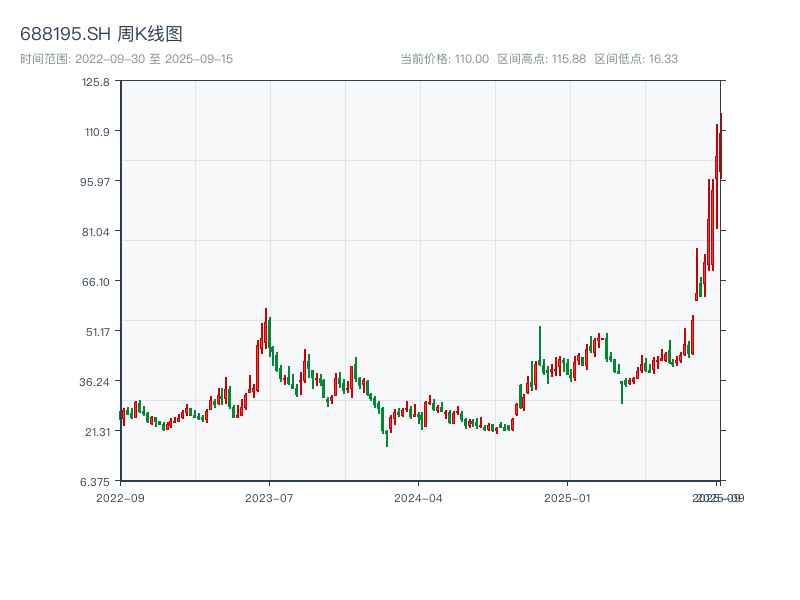Click x-axis date label 2023-07
The width and height of the screenshot is (800, 600).
pos(269,498)
